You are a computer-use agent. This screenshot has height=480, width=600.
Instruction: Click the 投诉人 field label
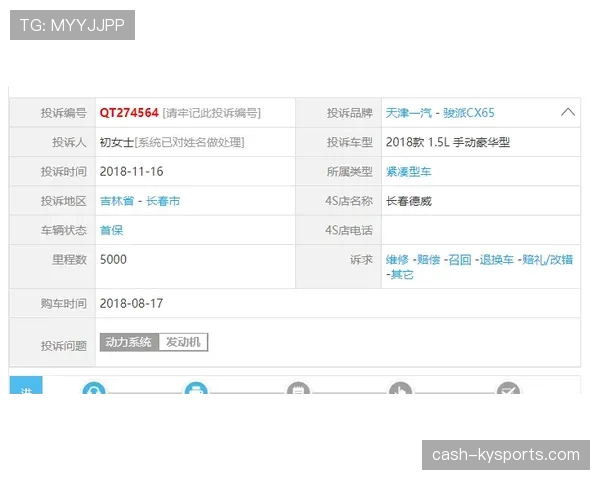70,142
